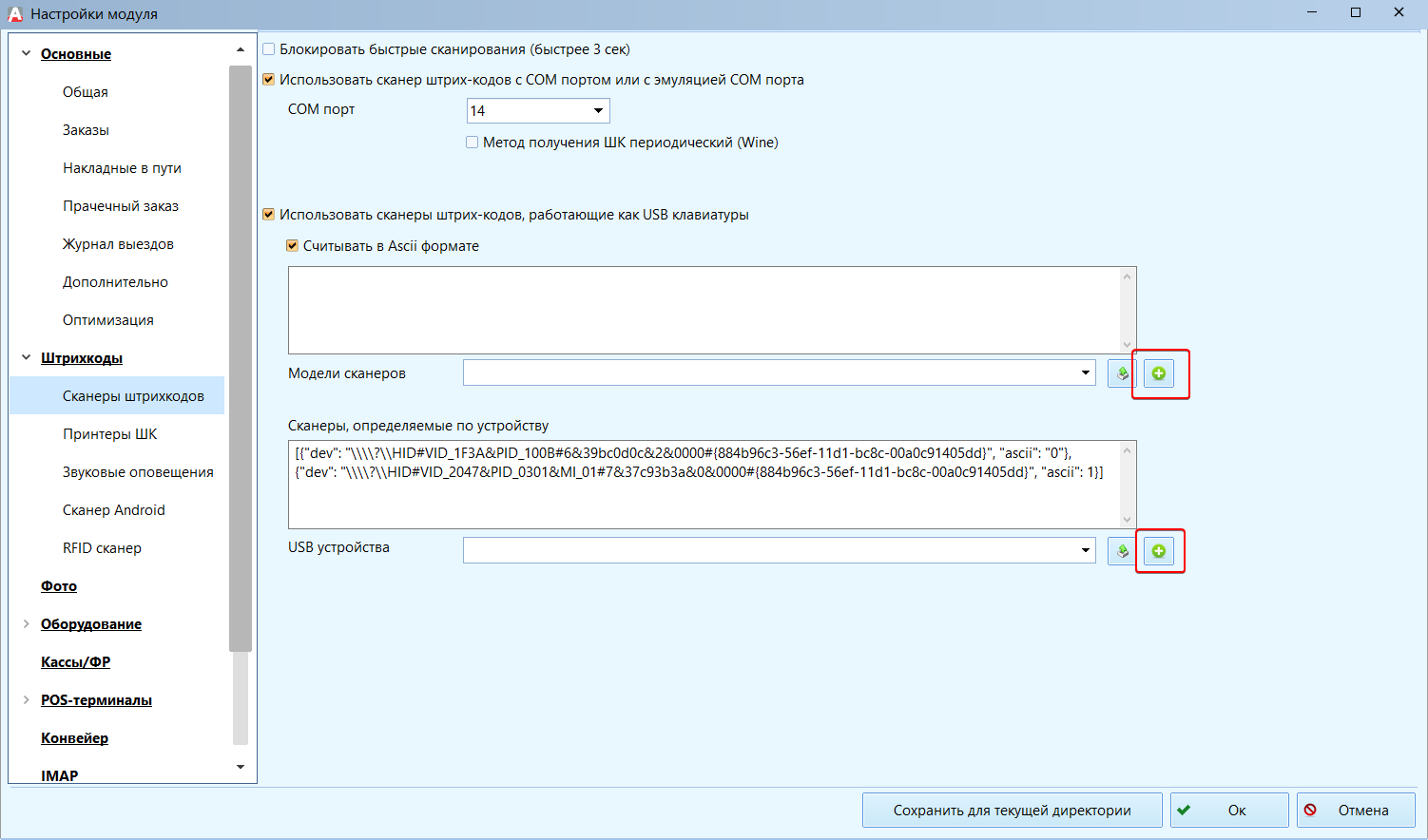Click eraser icon next to Модели сканеров dropdown
This screenshot has height=840, width=1428.
1122,373
